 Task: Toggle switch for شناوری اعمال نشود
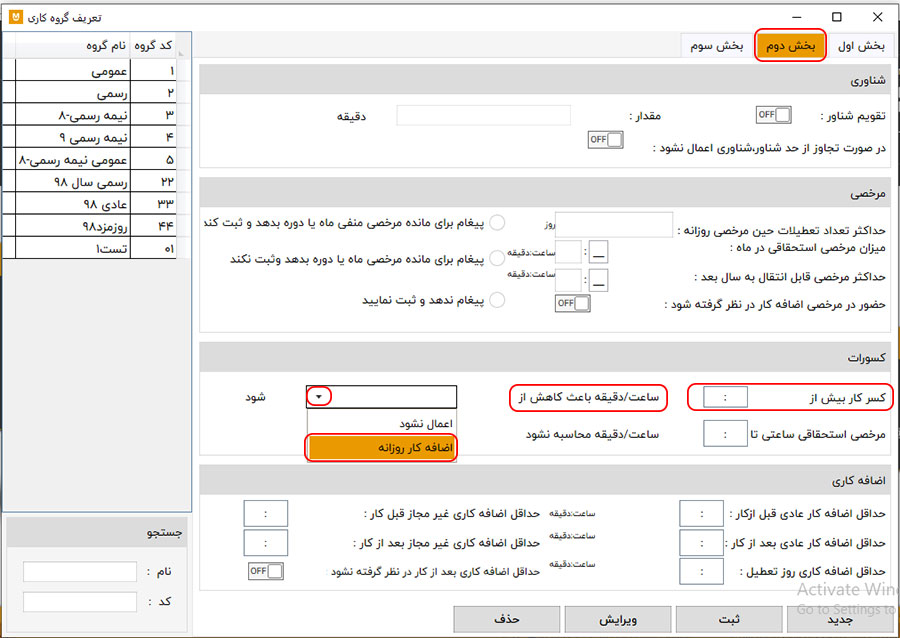coord(605,139)
